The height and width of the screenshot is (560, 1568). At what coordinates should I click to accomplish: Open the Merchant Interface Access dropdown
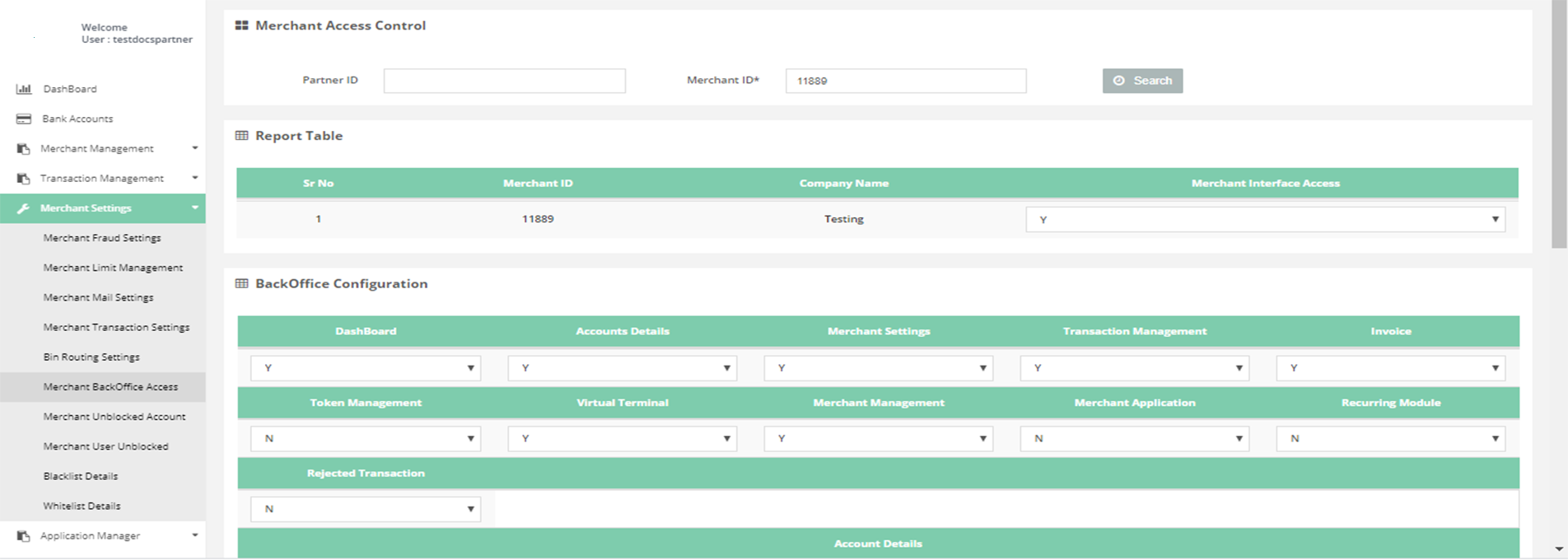point(1265,220)
